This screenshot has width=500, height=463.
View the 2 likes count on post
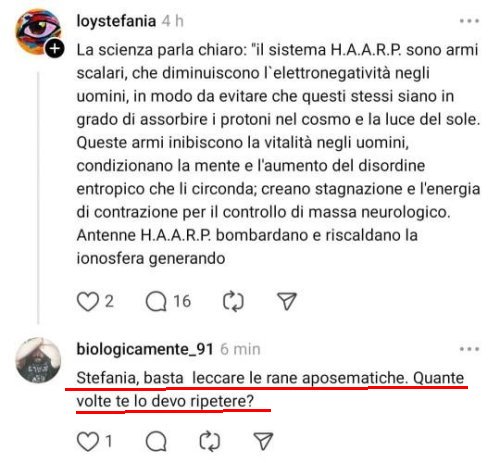109,301
